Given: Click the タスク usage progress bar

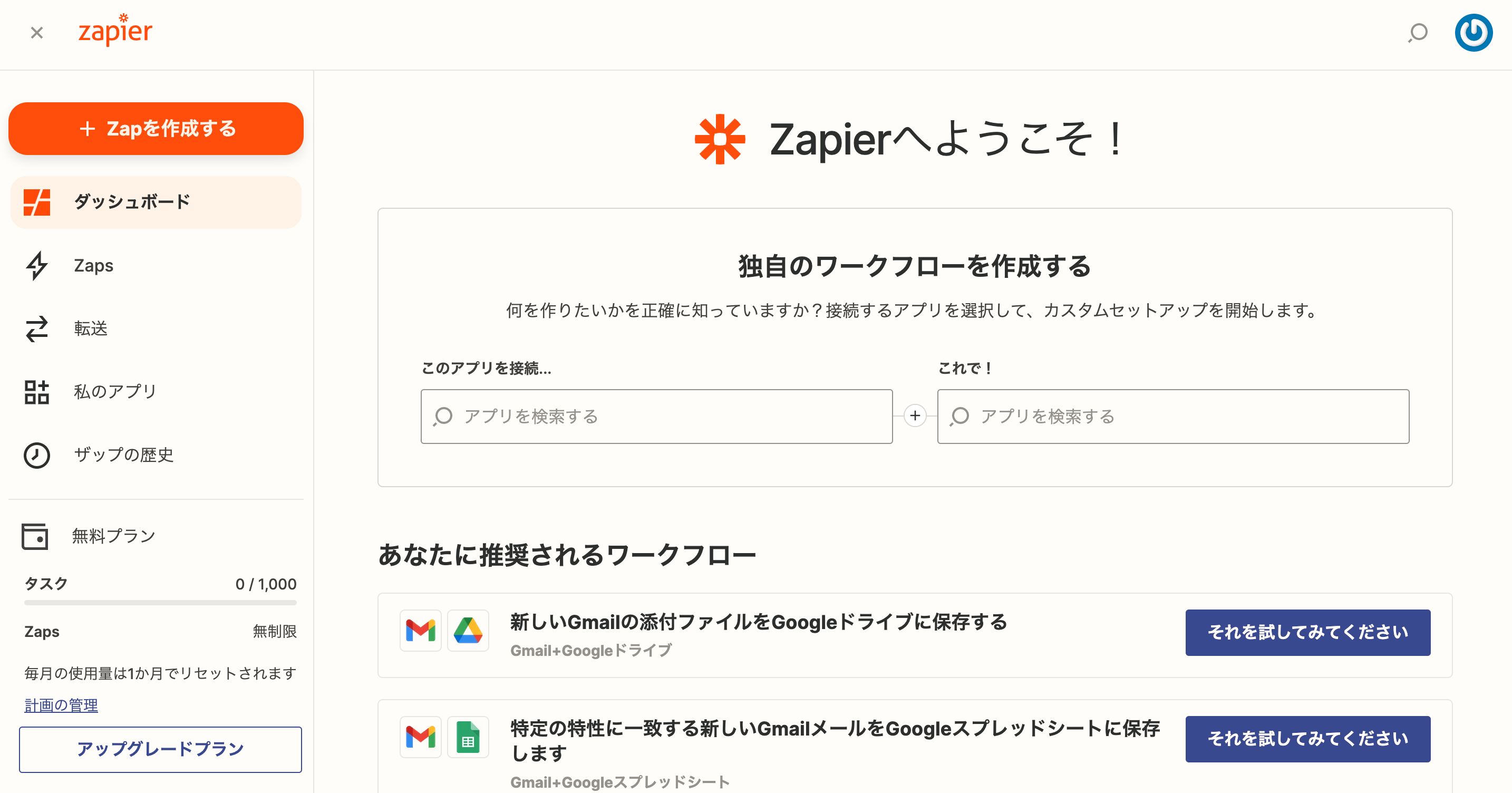Looking at the screenshot, I should [x=160, y=602].
